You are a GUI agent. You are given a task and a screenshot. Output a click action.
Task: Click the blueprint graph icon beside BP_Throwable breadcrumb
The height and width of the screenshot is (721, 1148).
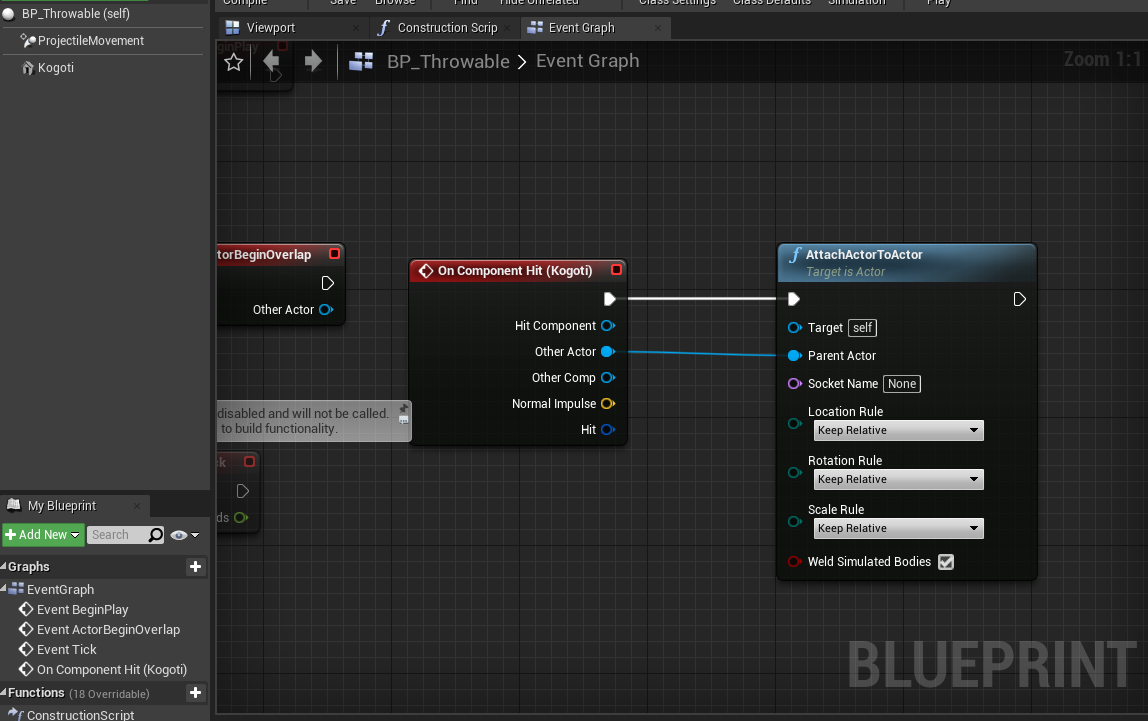tap(361, 61)
